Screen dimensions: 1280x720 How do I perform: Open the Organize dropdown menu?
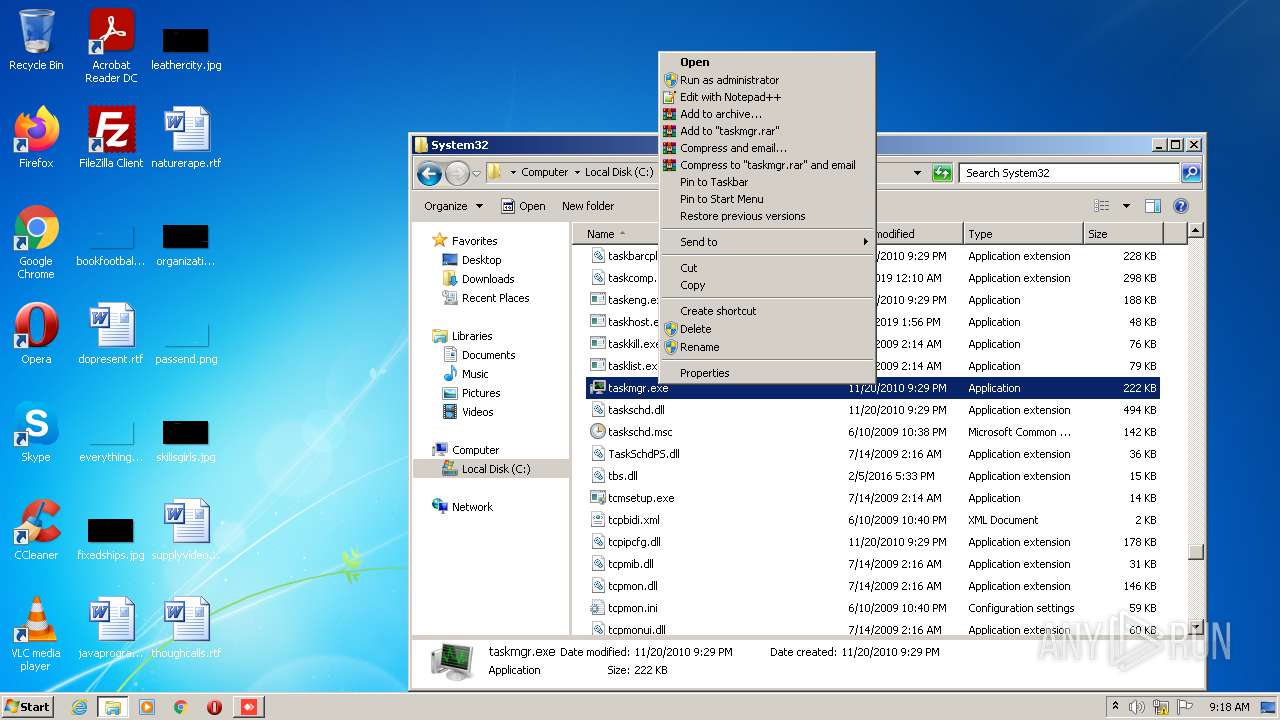(x=453, y=206)
